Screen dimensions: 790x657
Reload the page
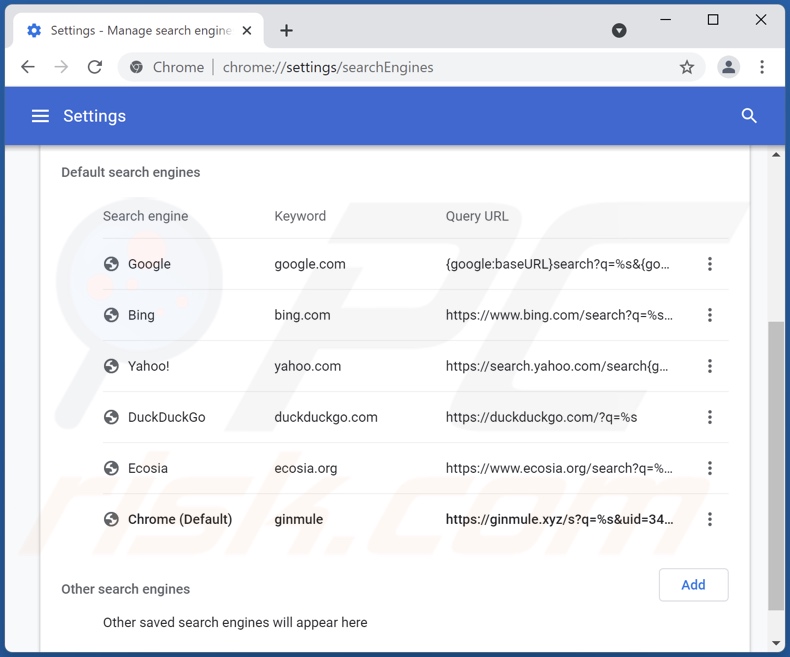pyautogui.click(x=95, y=67)
